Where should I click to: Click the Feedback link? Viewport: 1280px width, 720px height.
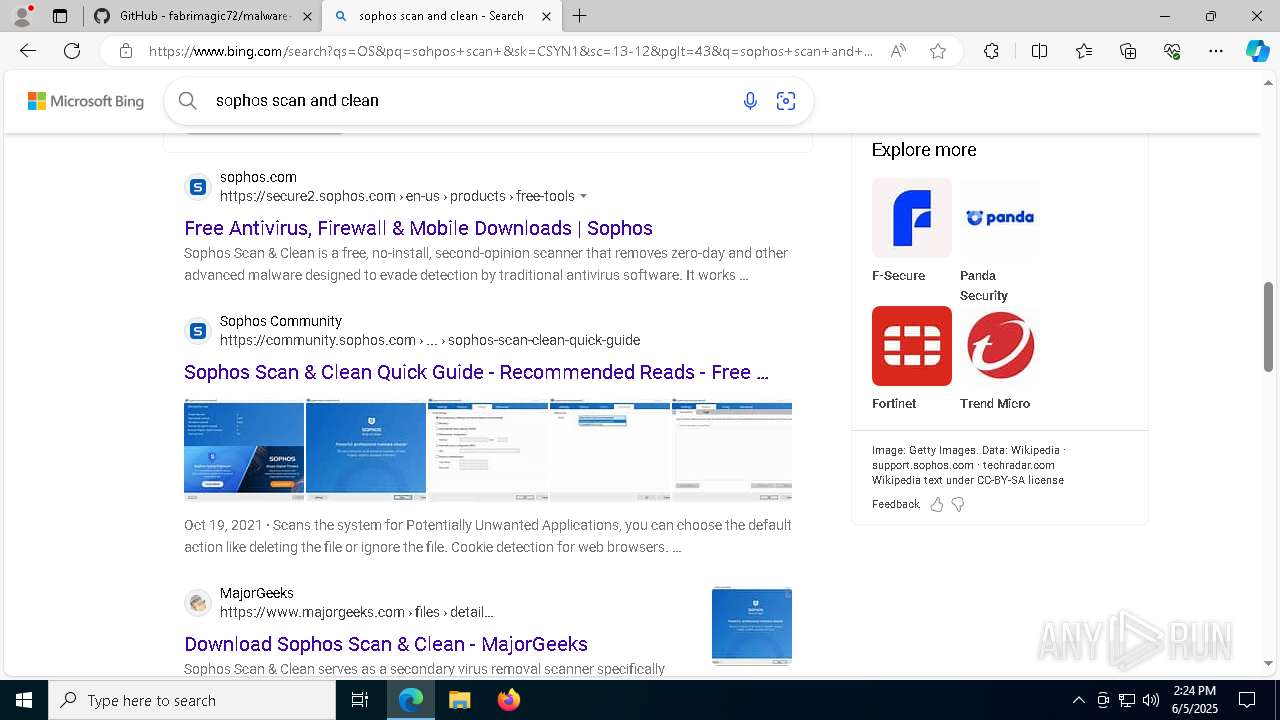coord(896,504)
